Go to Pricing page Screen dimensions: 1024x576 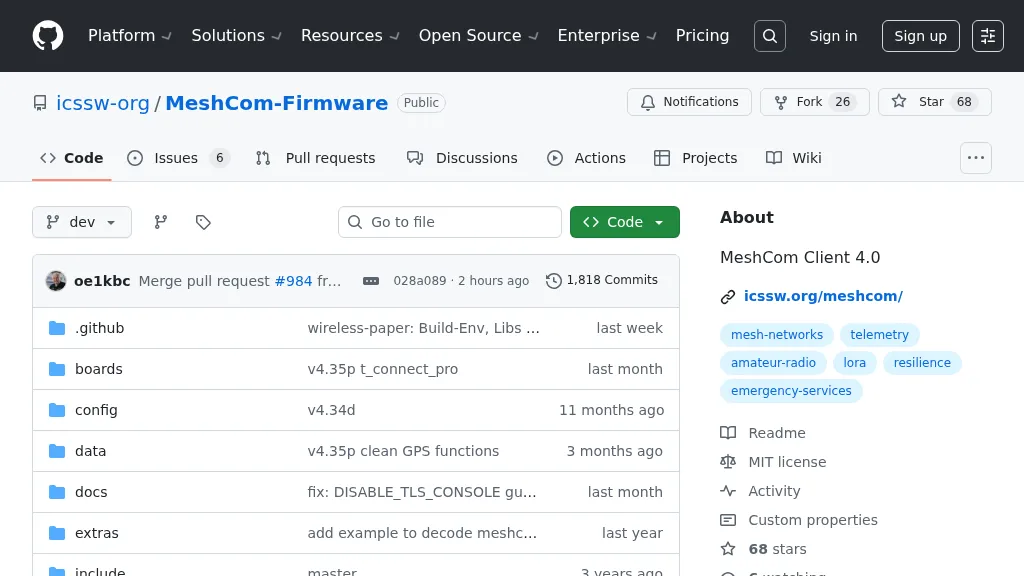(x=702, y=36)
